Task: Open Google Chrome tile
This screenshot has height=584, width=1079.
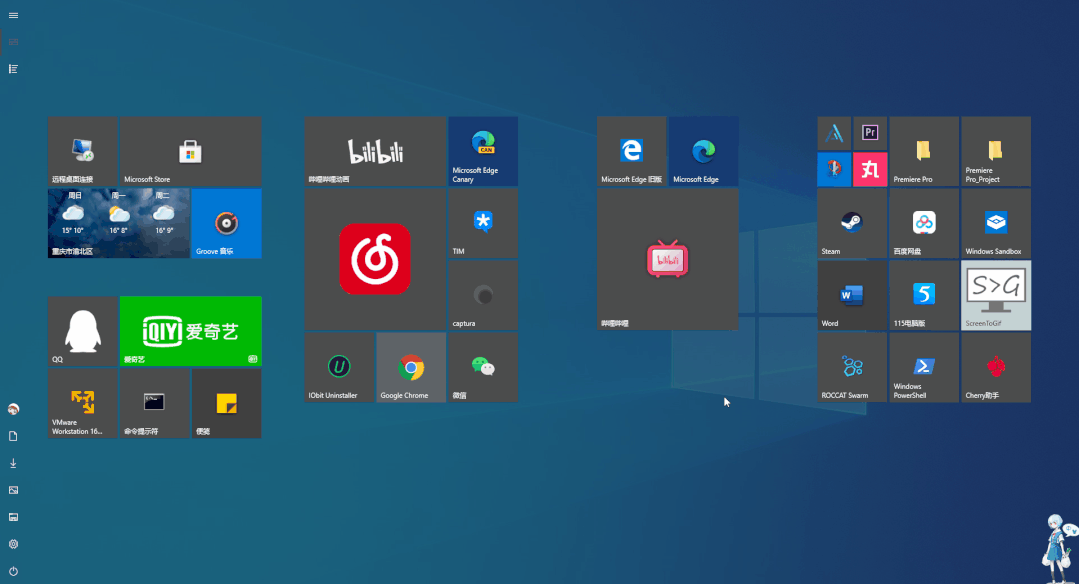Action: point(412,367)
